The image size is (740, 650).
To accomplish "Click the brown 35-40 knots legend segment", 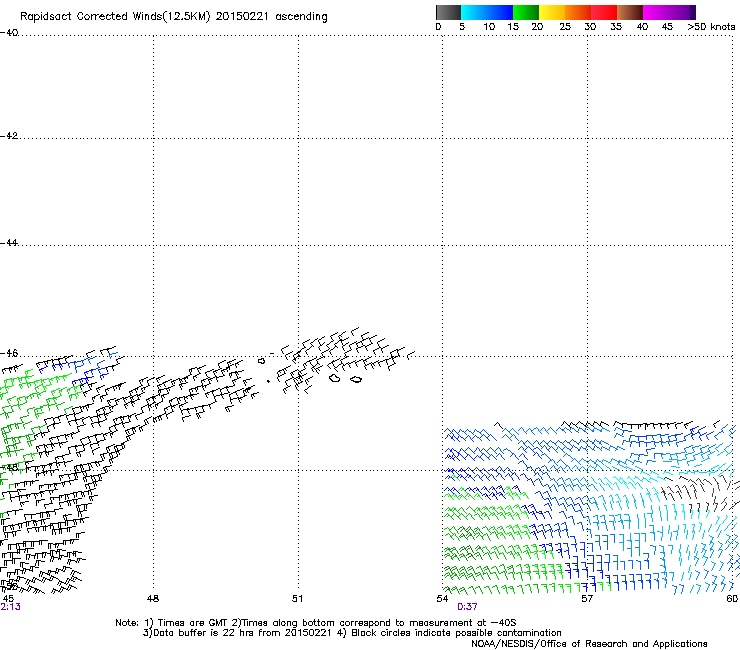I will point(630,12).
